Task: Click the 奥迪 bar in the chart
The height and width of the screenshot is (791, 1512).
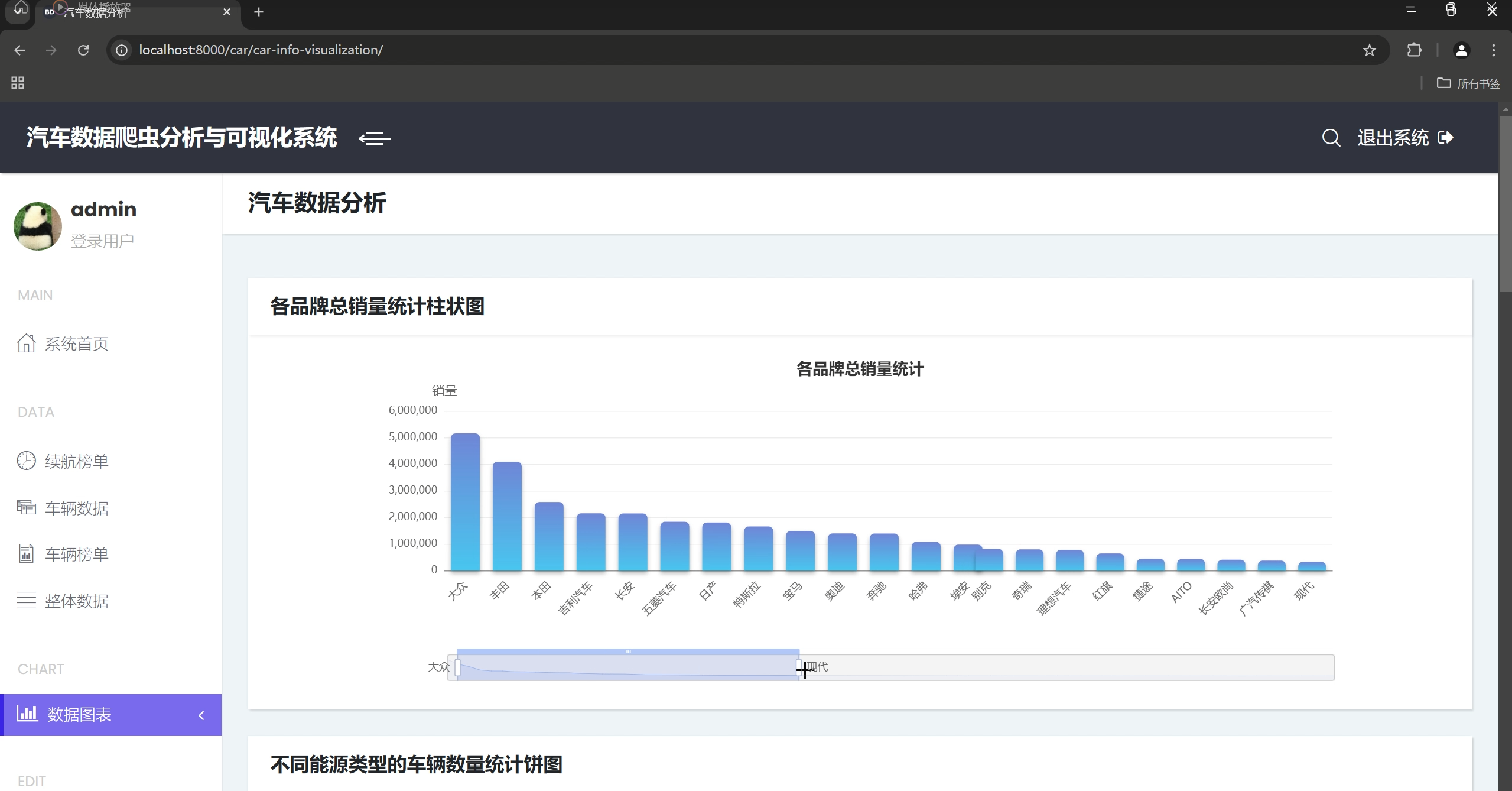Action: pyautogui.click(x=842, y=552)
